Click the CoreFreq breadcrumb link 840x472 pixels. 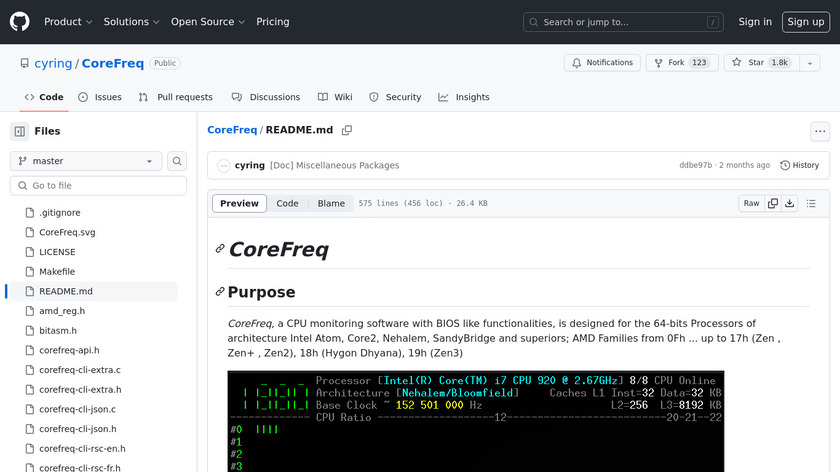(232, 130)
